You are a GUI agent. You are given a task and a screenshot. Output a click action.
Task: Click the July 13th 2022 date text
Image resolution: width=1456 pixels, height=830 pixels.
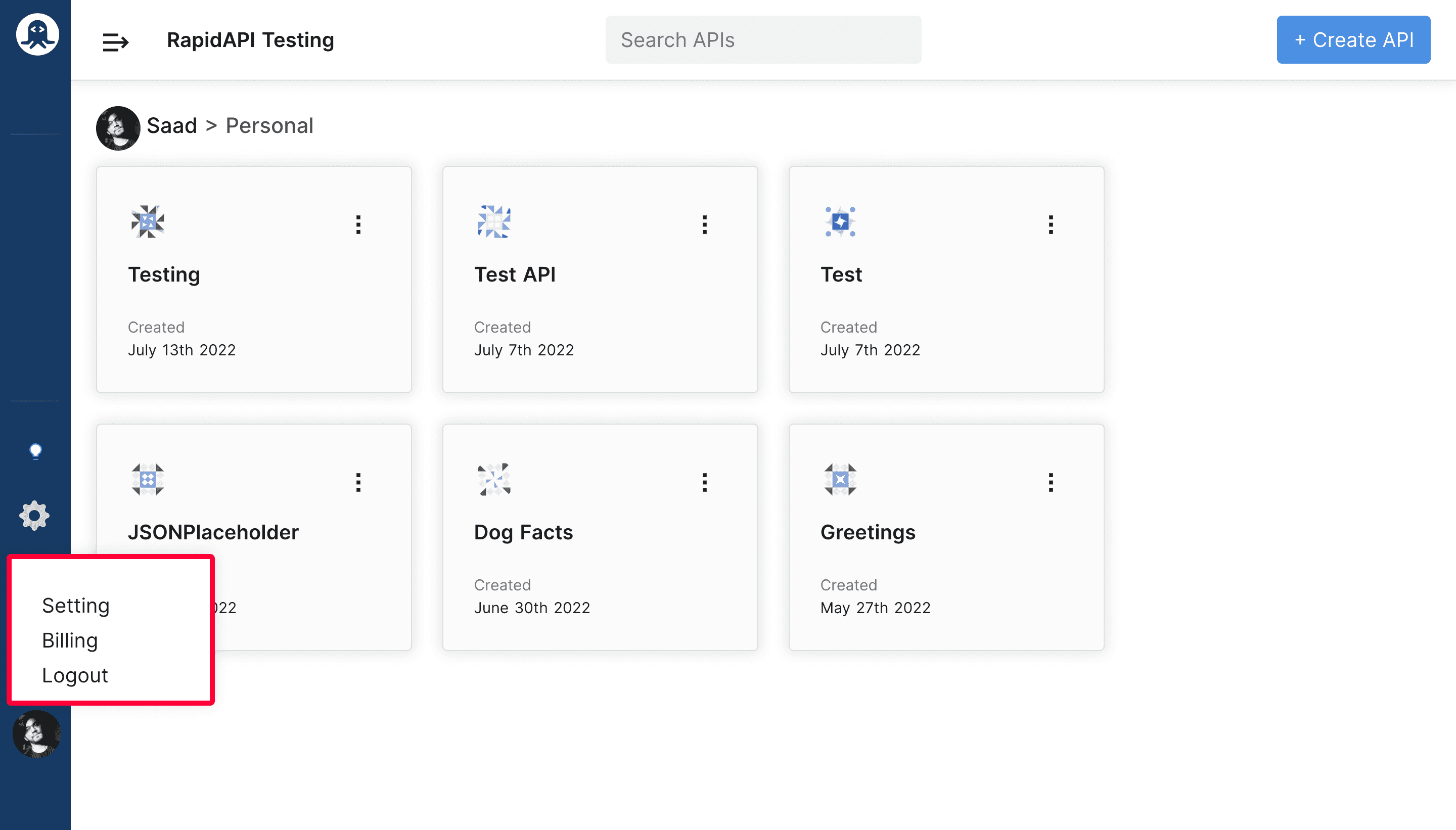point(182,350)
